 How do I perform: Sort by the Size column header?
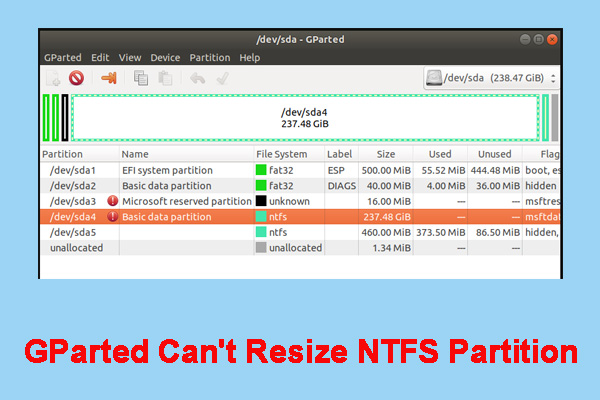[x=386, y=154]
